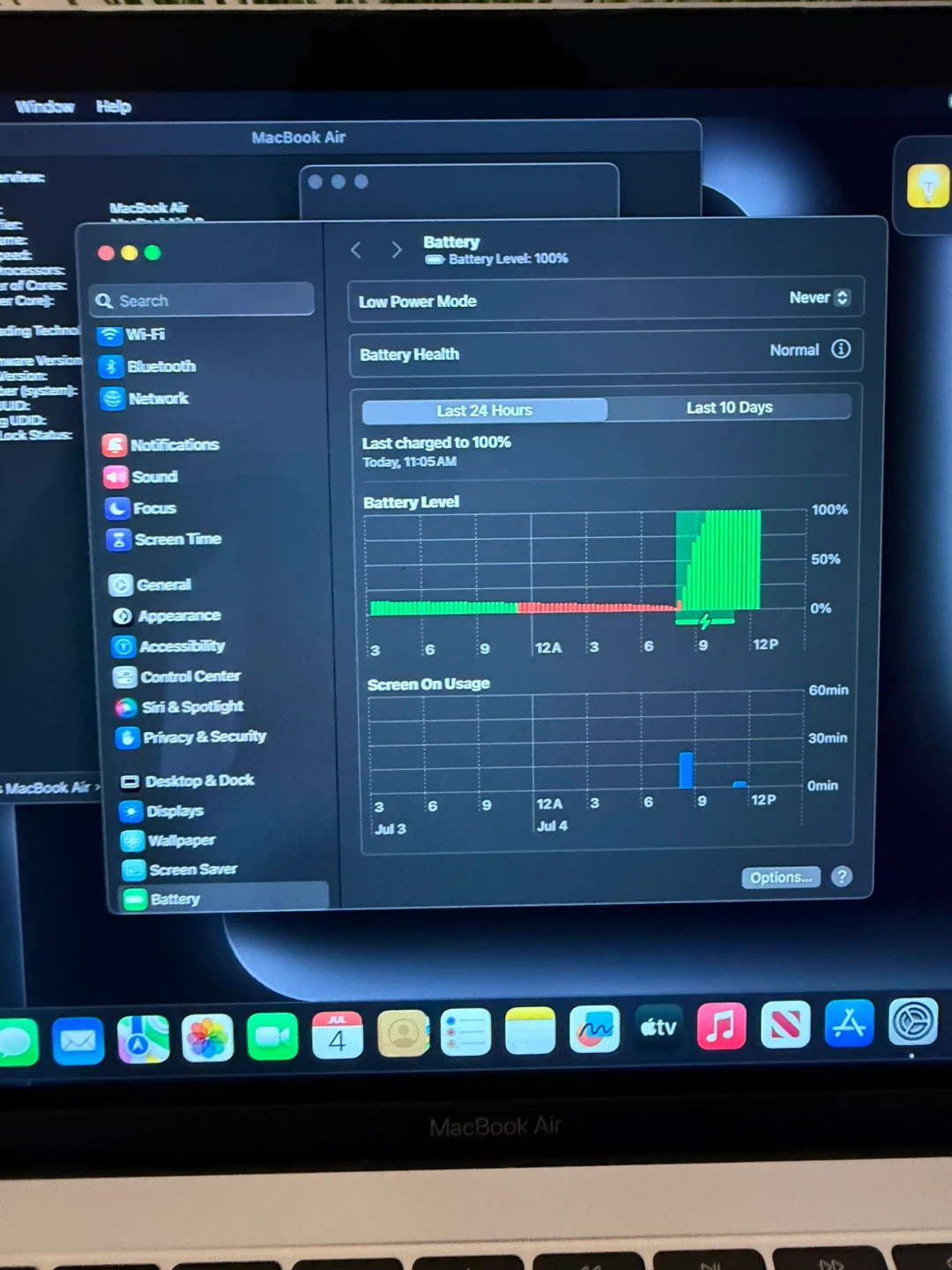Open Appearance settings in sidebar

click(167, 616)
